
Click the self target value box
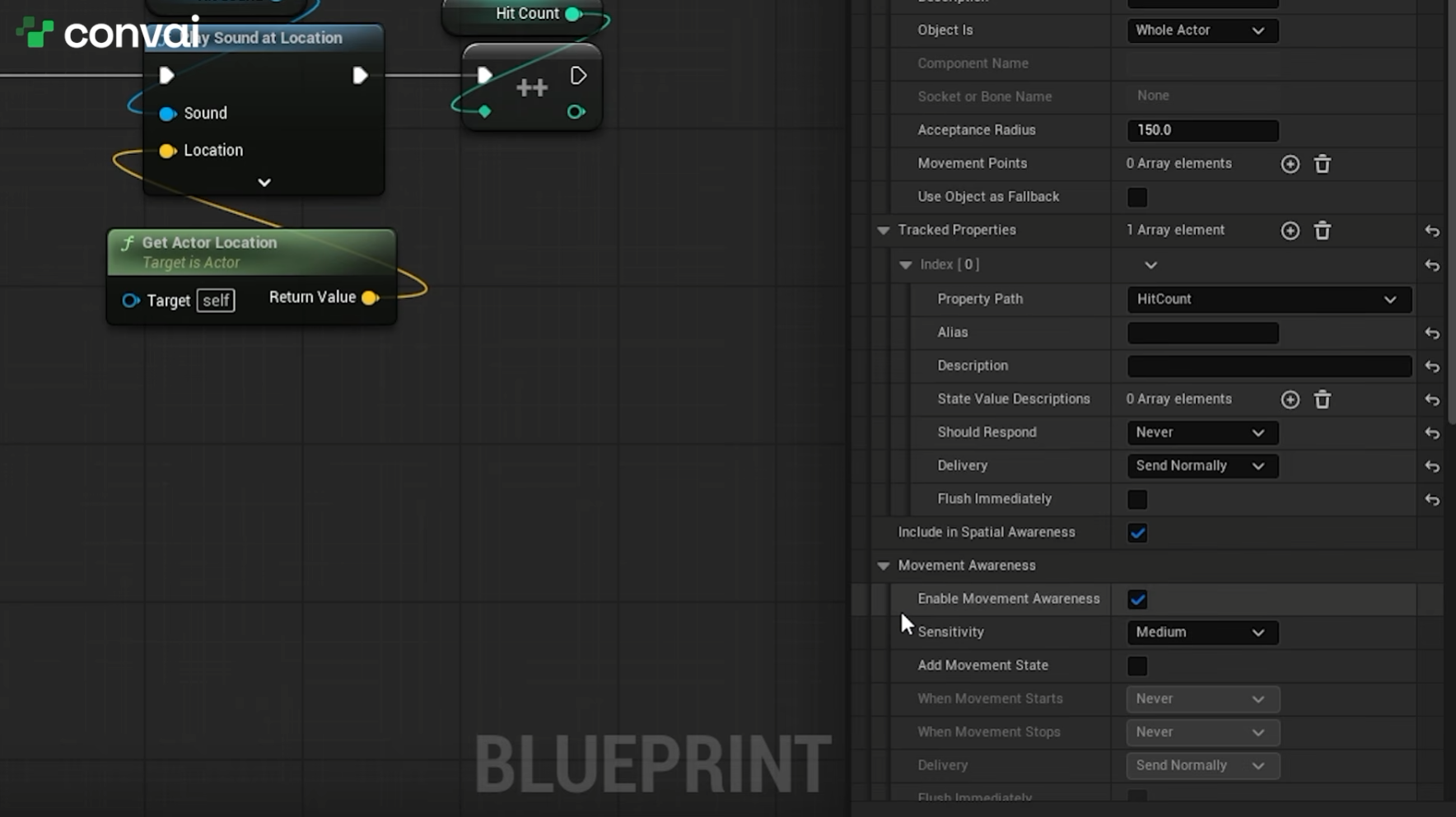point(216,301)
